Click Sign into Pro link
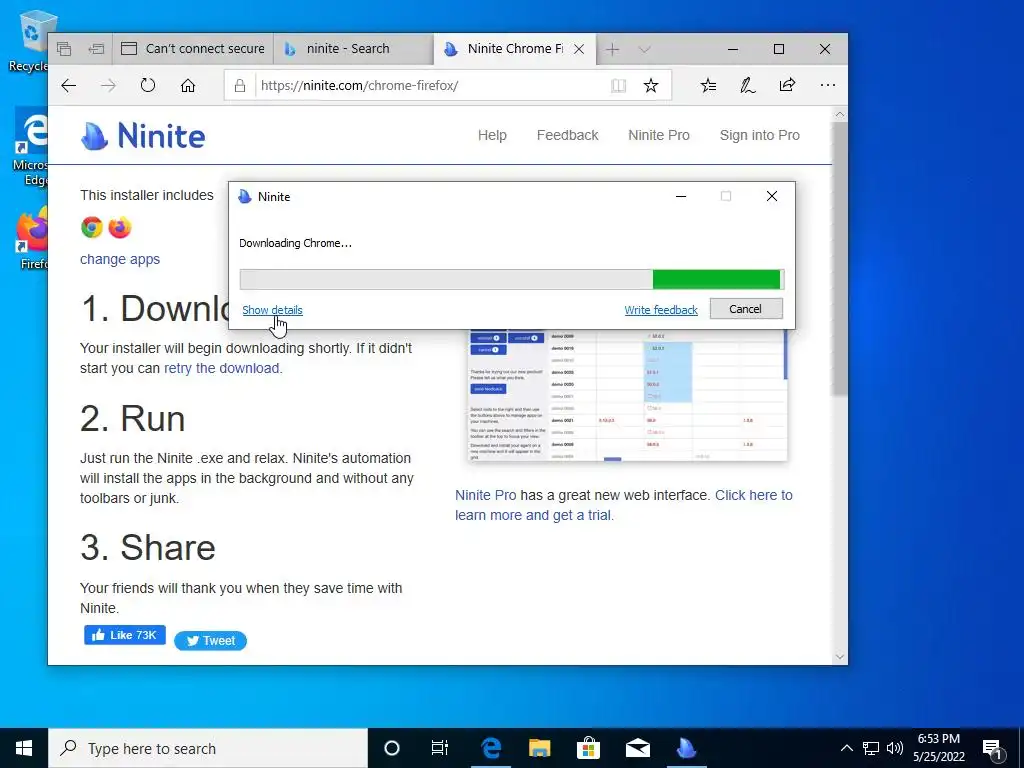The width and height of the screenshot is (1024, 768). tap(760, 135)
